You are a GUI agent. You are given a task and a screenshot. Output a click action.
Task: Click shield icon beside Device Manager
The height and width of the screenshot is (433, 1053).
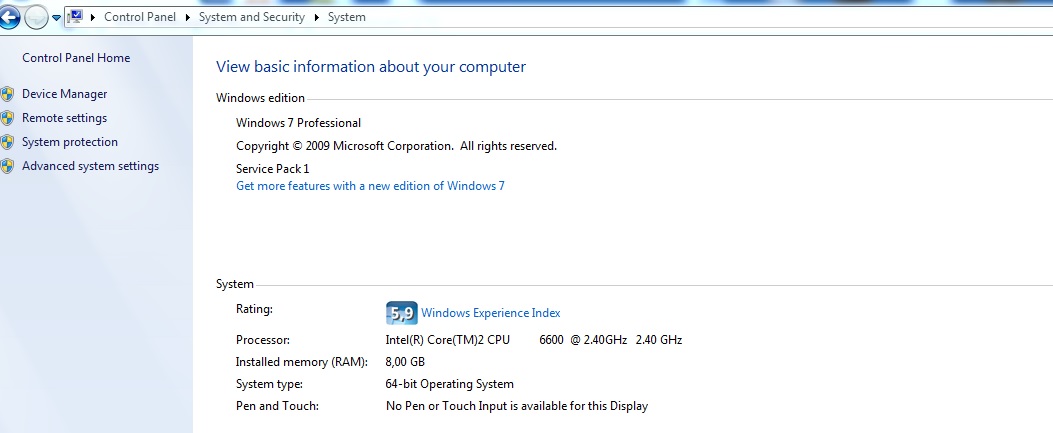[7, 94]
